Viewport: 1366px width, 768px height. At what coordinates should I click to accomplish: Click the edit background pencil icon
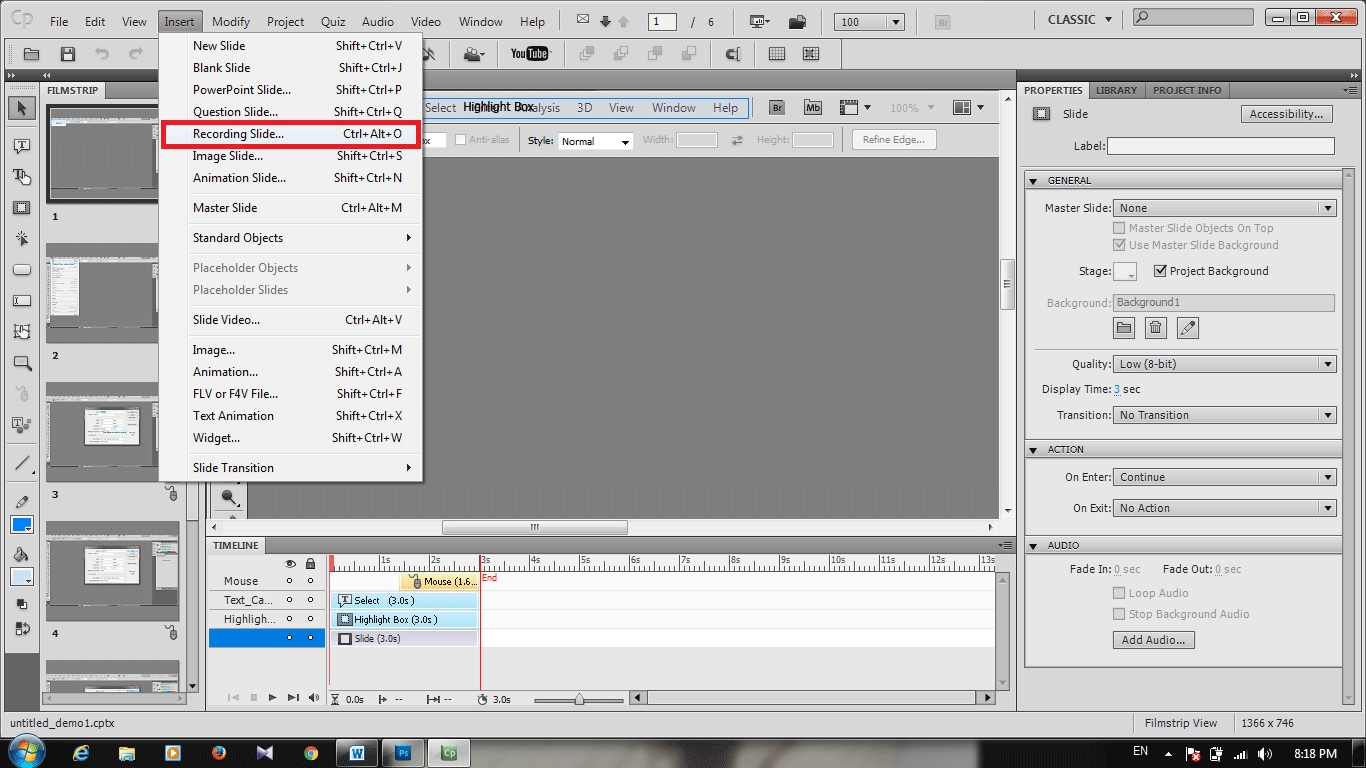(1187, 327)
